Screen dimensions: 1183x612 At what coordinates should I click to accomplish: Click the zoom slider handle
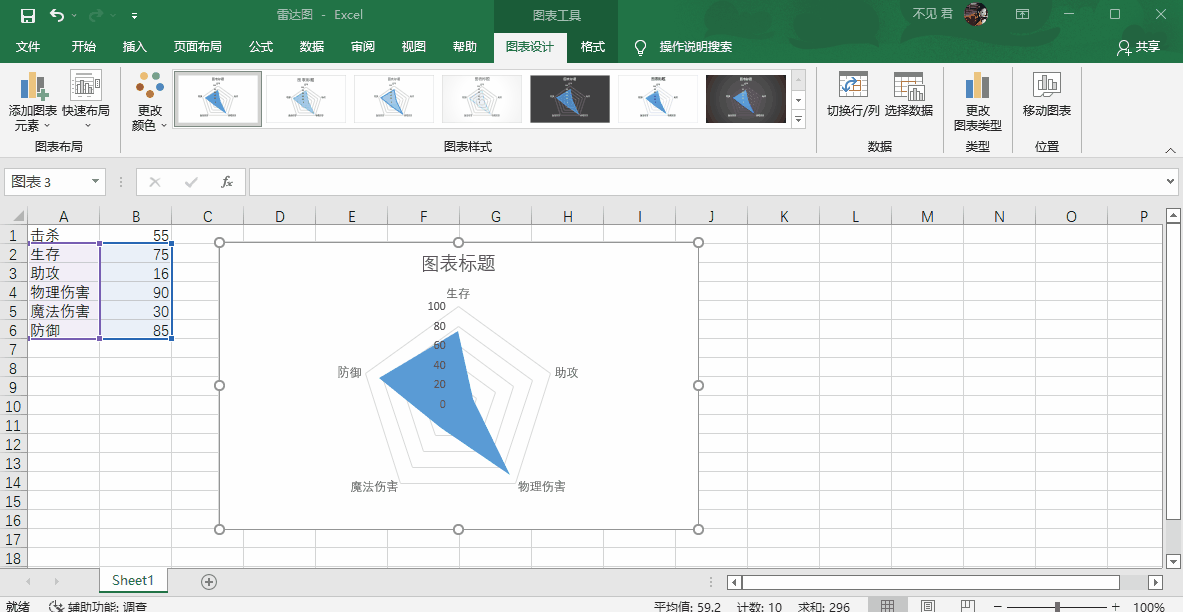click(x=1058, y=606)
